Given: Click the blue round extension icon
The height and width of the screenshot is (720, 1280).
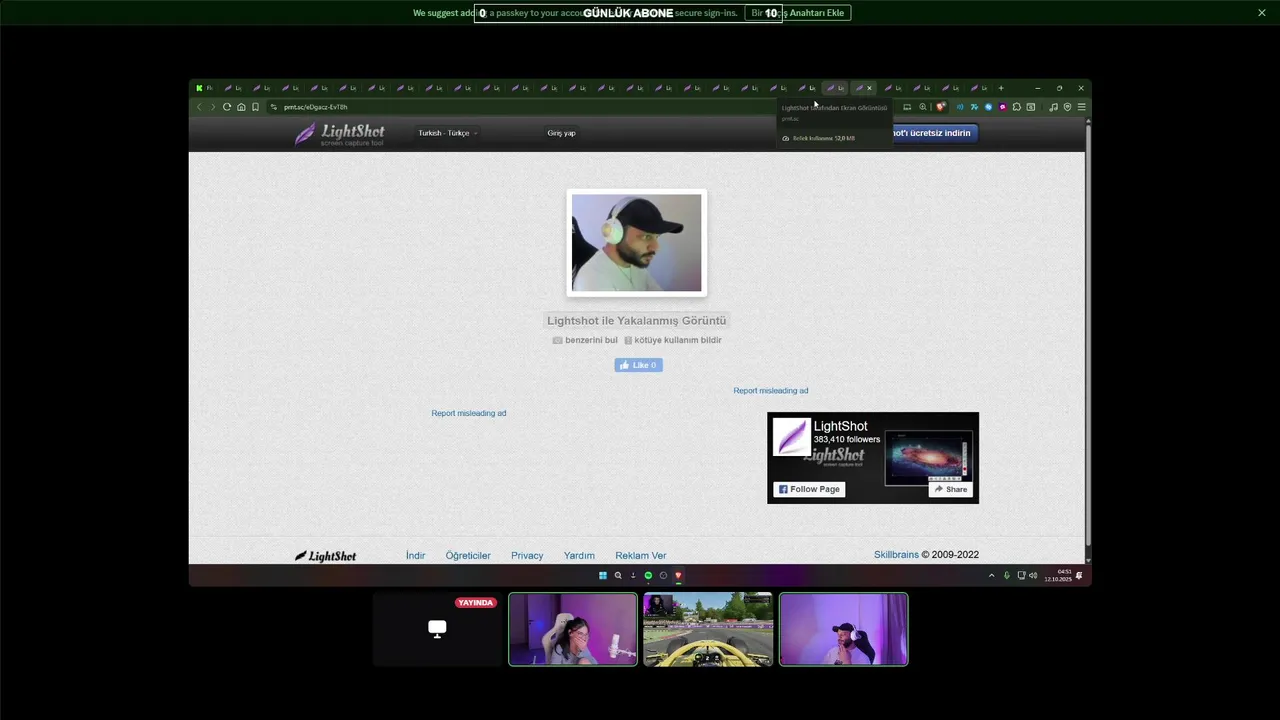Looking at the screenshot, I should (x=988, y=107).
